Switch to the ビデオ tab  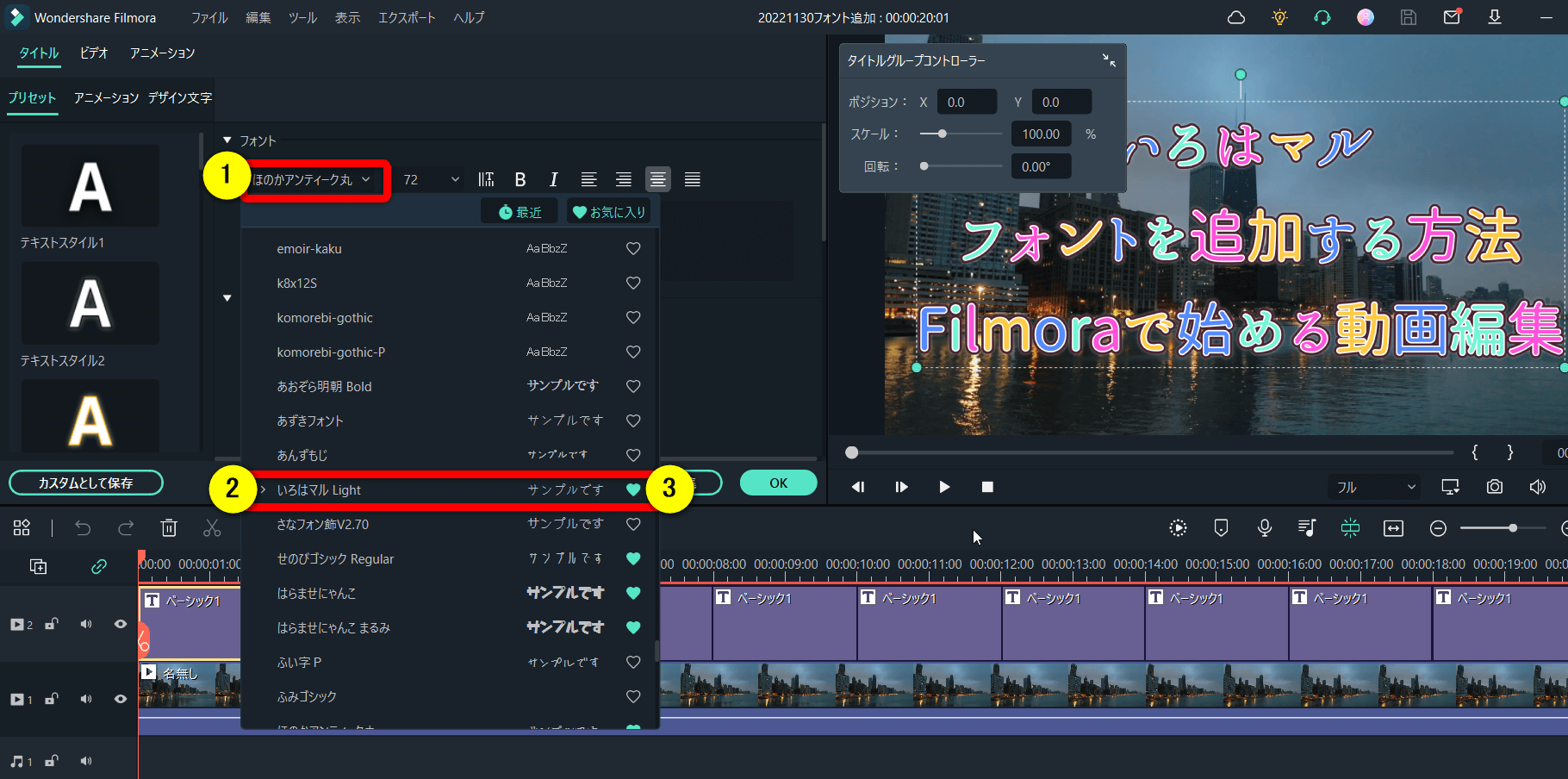click(94, 53)
